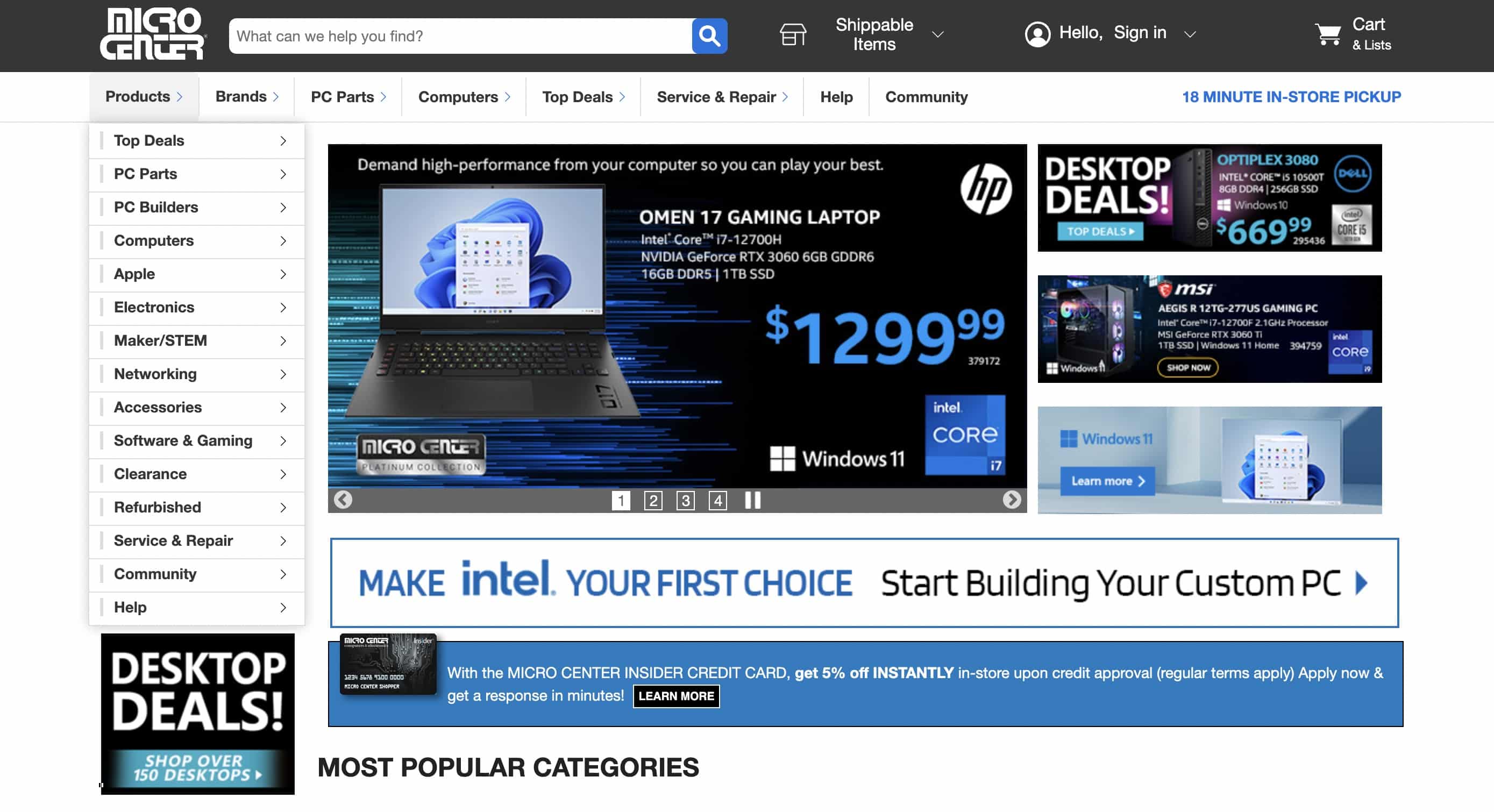The width and height of the screenshot is (1494, 812).
Task: Pause the homepage carousel slideshow
Action: click(x=752, y=501)
